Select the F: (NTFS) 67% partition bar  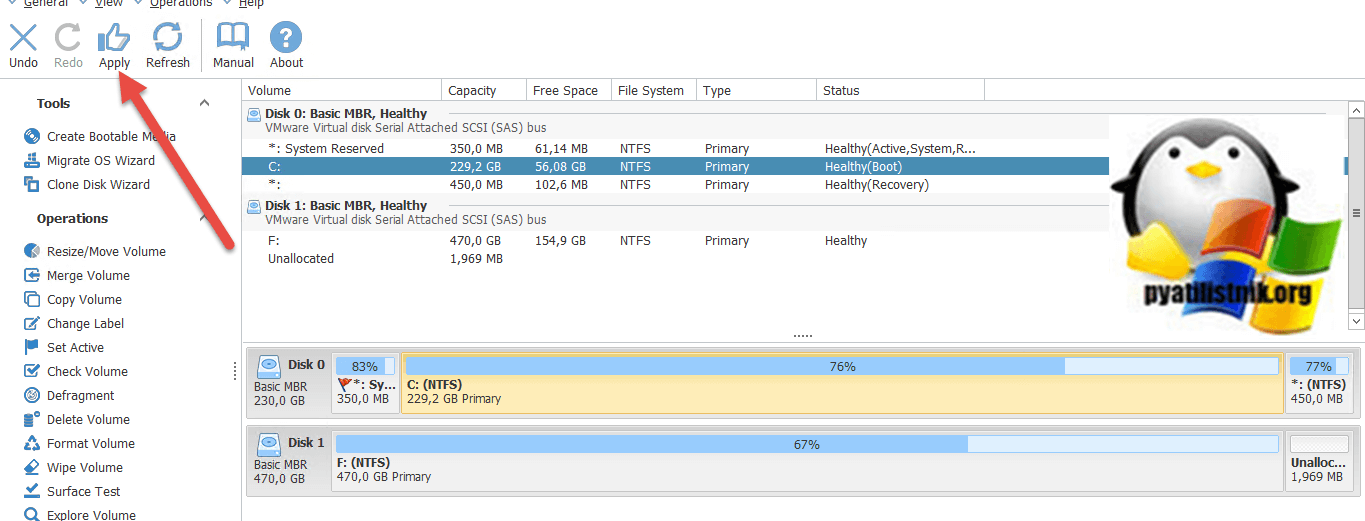807,460
